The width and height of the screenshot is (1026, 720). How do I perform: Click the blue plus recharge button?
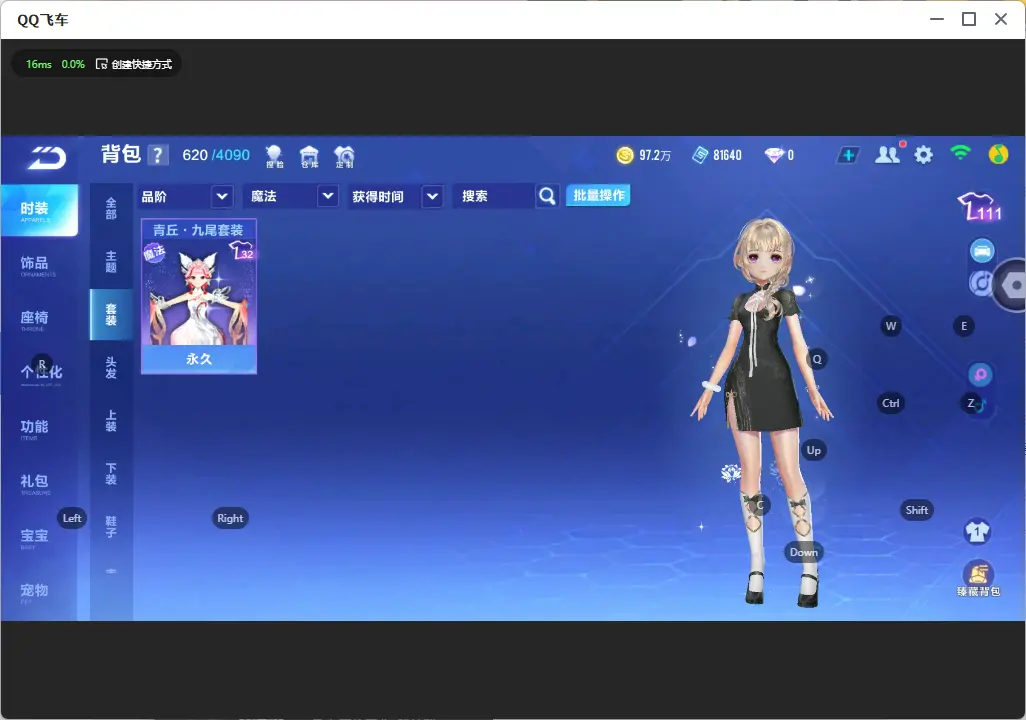tap(848, 155)
